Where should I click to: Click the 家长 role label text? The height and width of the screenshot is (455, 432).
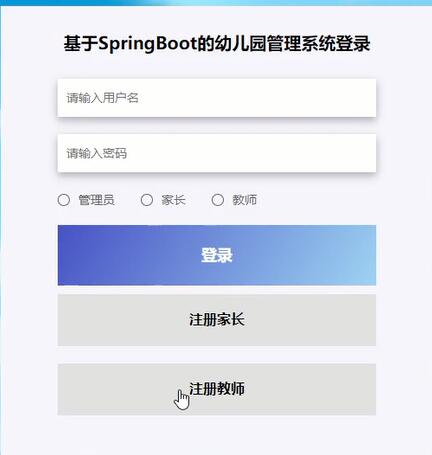point(173,200)
